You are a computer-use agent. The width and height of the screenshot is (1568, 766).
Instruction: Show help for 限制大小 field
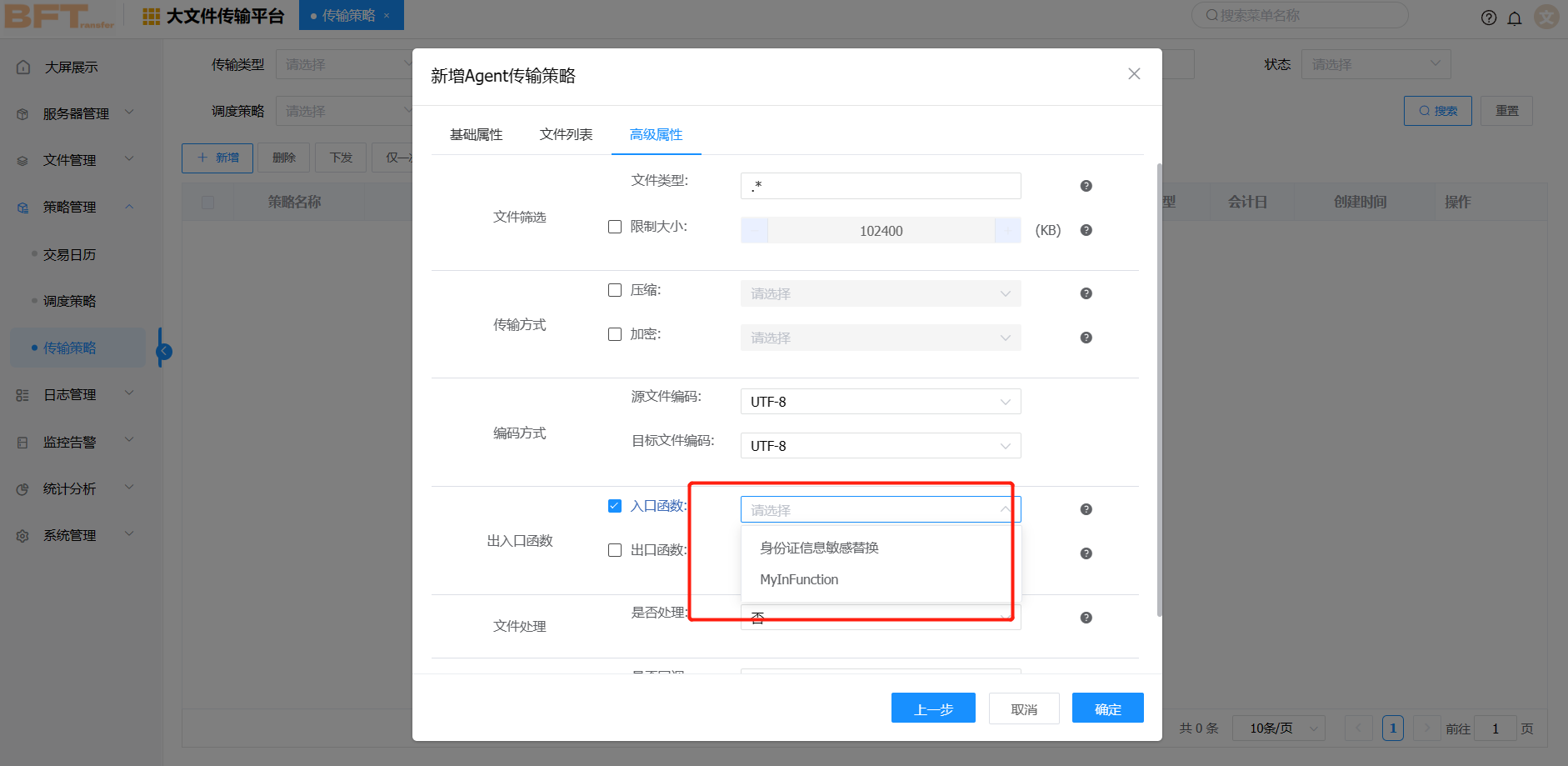pos(1086,230)
